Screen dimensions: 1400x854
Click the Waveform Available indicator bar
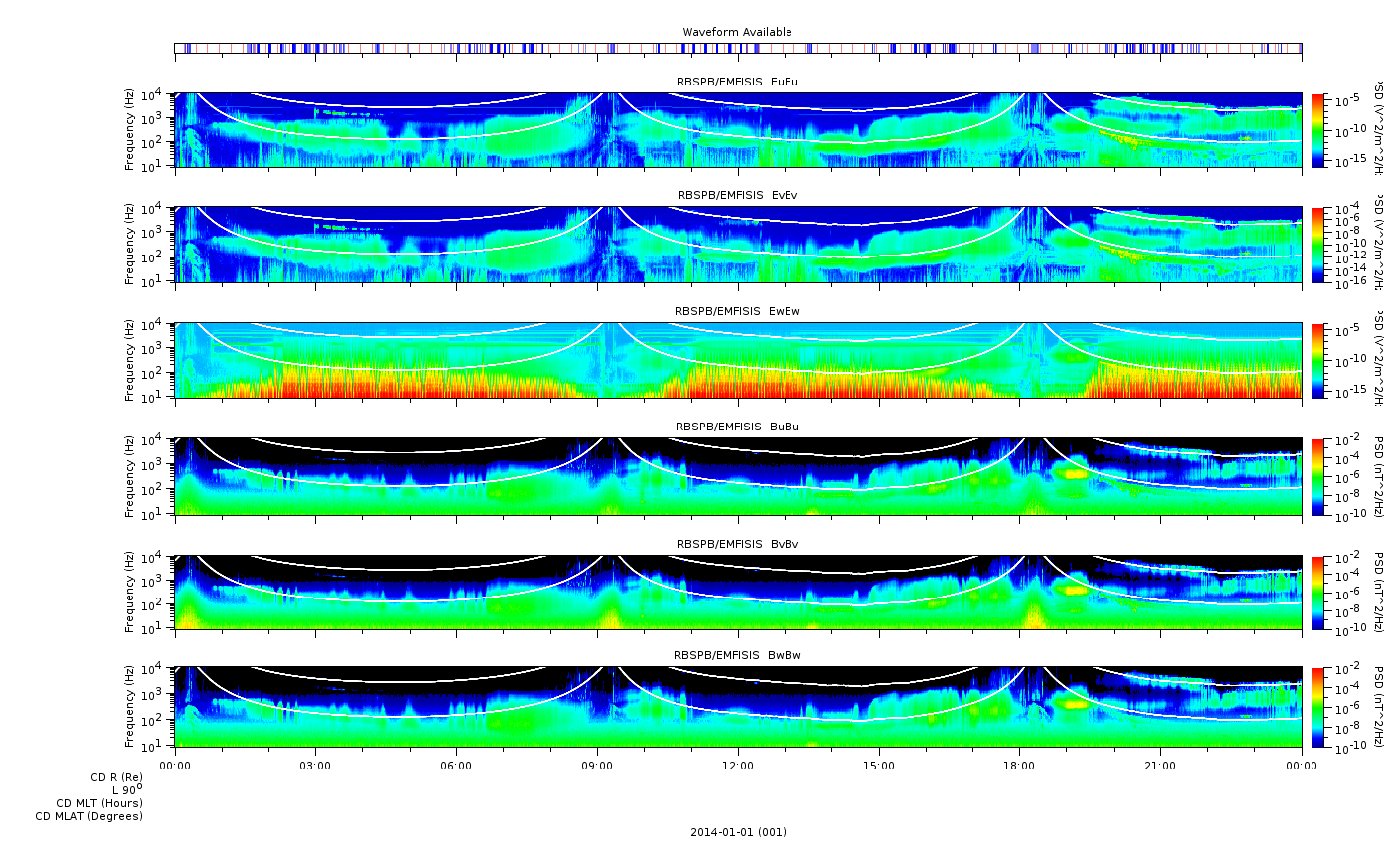click(x=737, y=48)
